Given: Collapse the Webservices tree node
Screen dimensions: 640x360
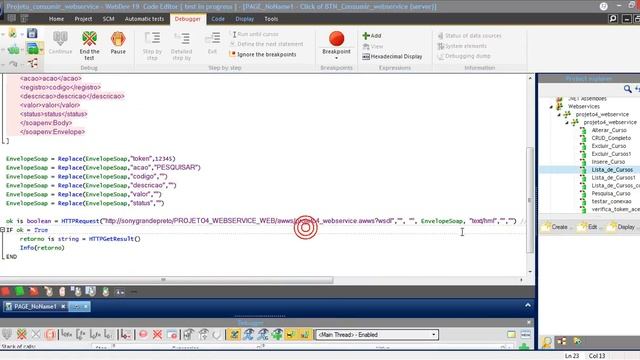Looking at the screenshot, I should pyautogui.click(x=551, y=107).
